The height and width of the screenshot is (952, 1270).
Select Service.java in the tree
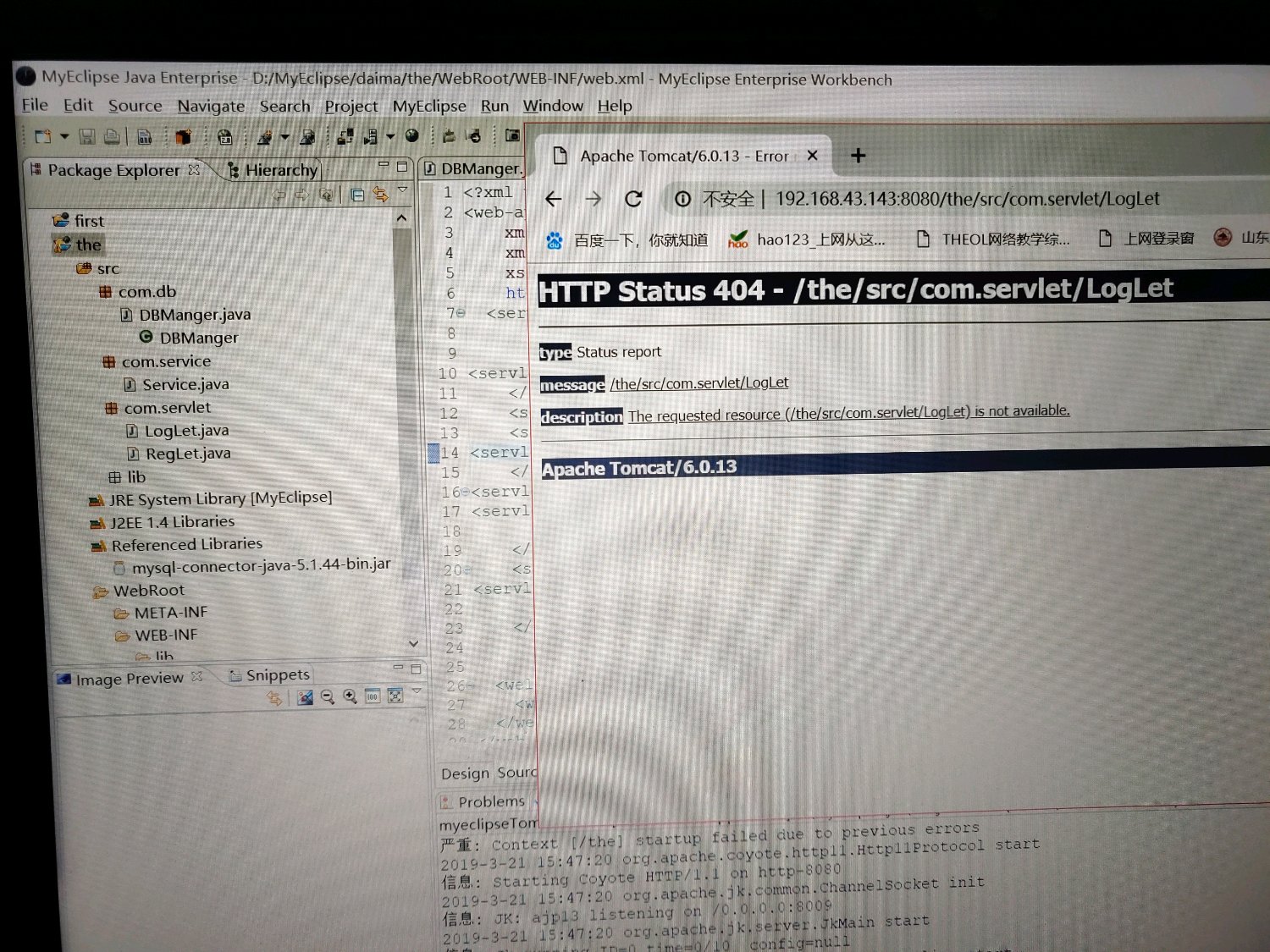pos(177,385)
